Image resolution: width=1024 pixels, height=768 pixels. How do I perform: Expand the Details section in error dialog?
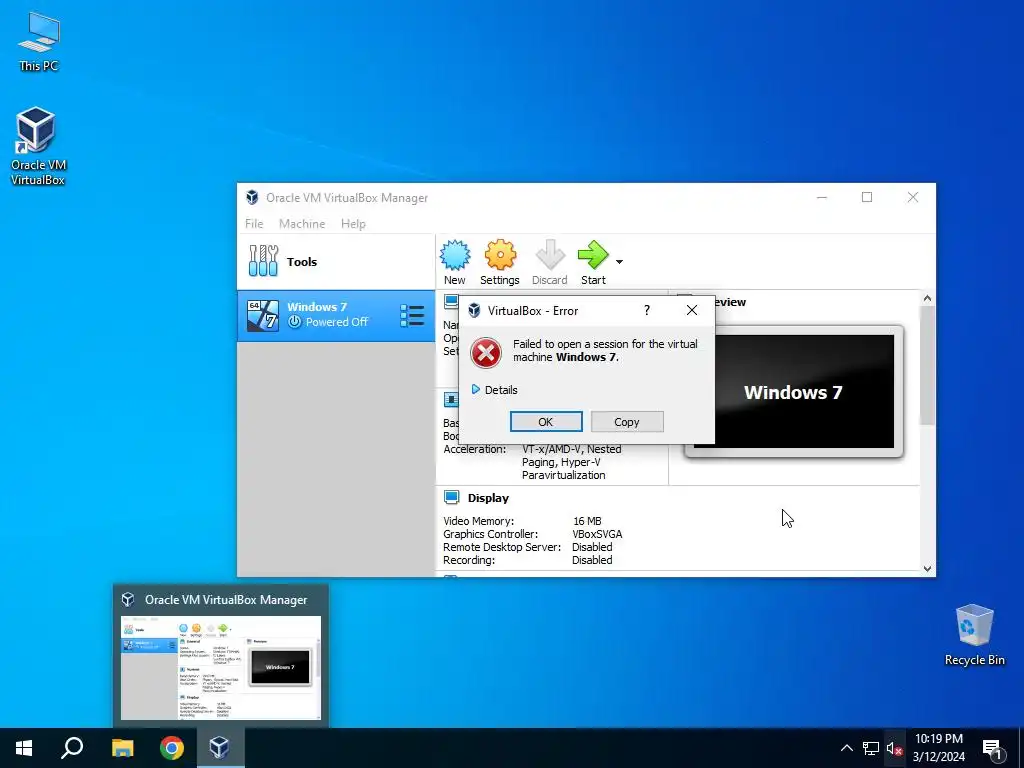(494, 390)
